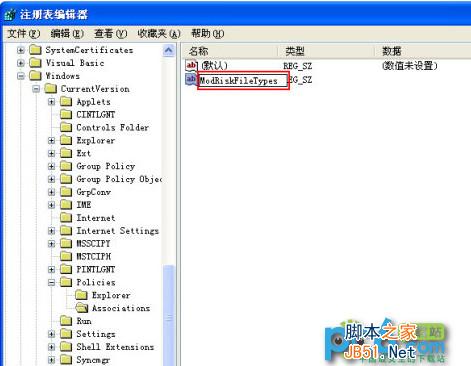This screenshot has height=366, width=471.
Task: Sort values by the 名称 column header
Action: tap(230, 51)
